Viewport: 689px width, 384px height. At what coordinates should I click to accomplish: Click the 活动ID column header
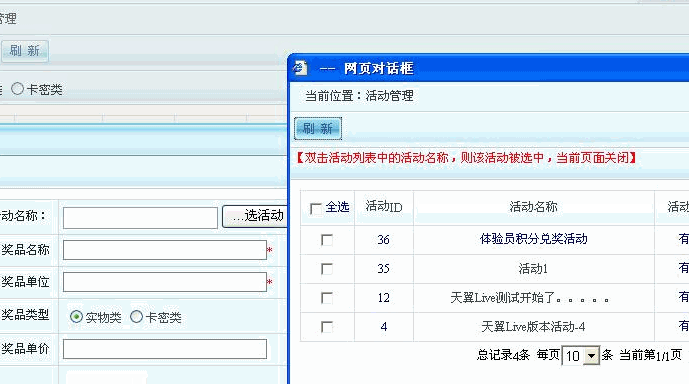tap(384, 206)
